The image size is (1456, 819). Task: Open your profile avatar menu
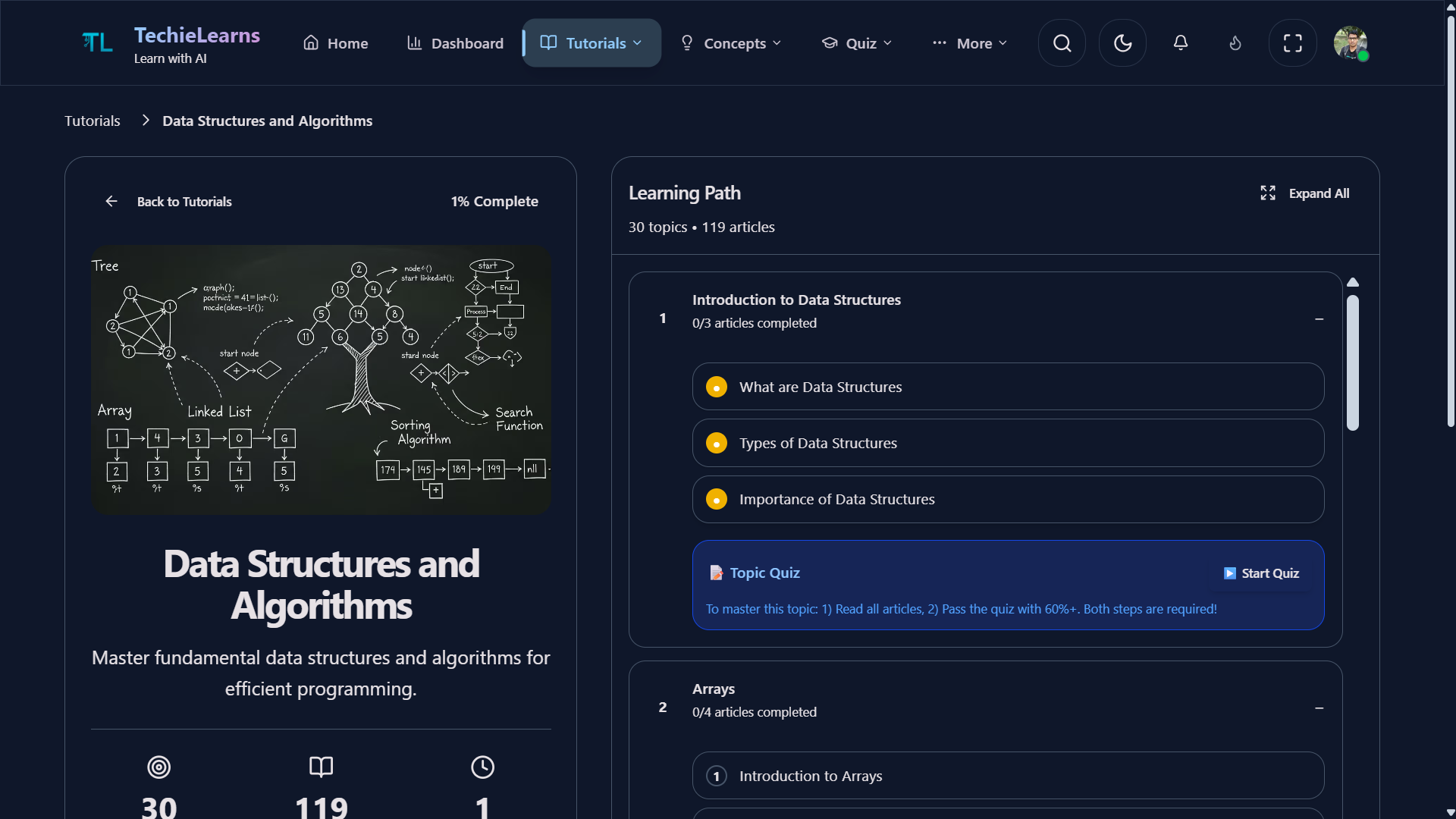click(1351, 43)
